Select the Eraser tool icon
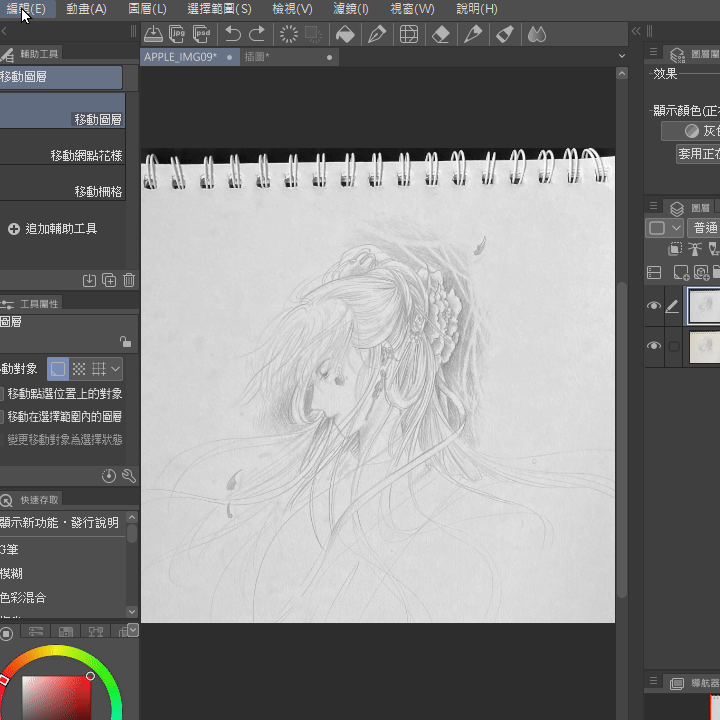Viewport: 720px width, 720px height. click(441, 34)
